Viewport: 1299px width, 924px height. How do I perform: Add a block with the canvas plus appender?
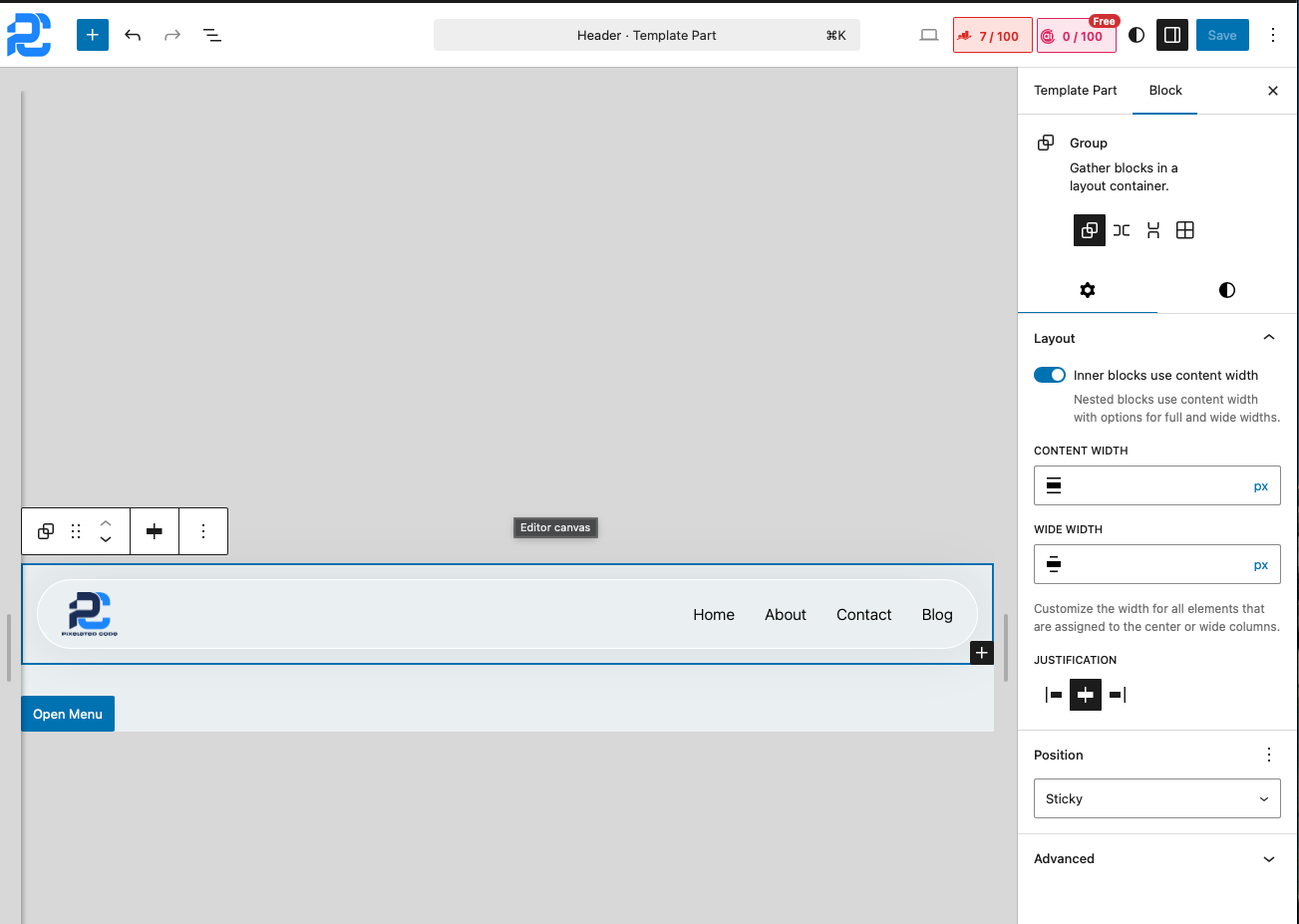[982, 653]
